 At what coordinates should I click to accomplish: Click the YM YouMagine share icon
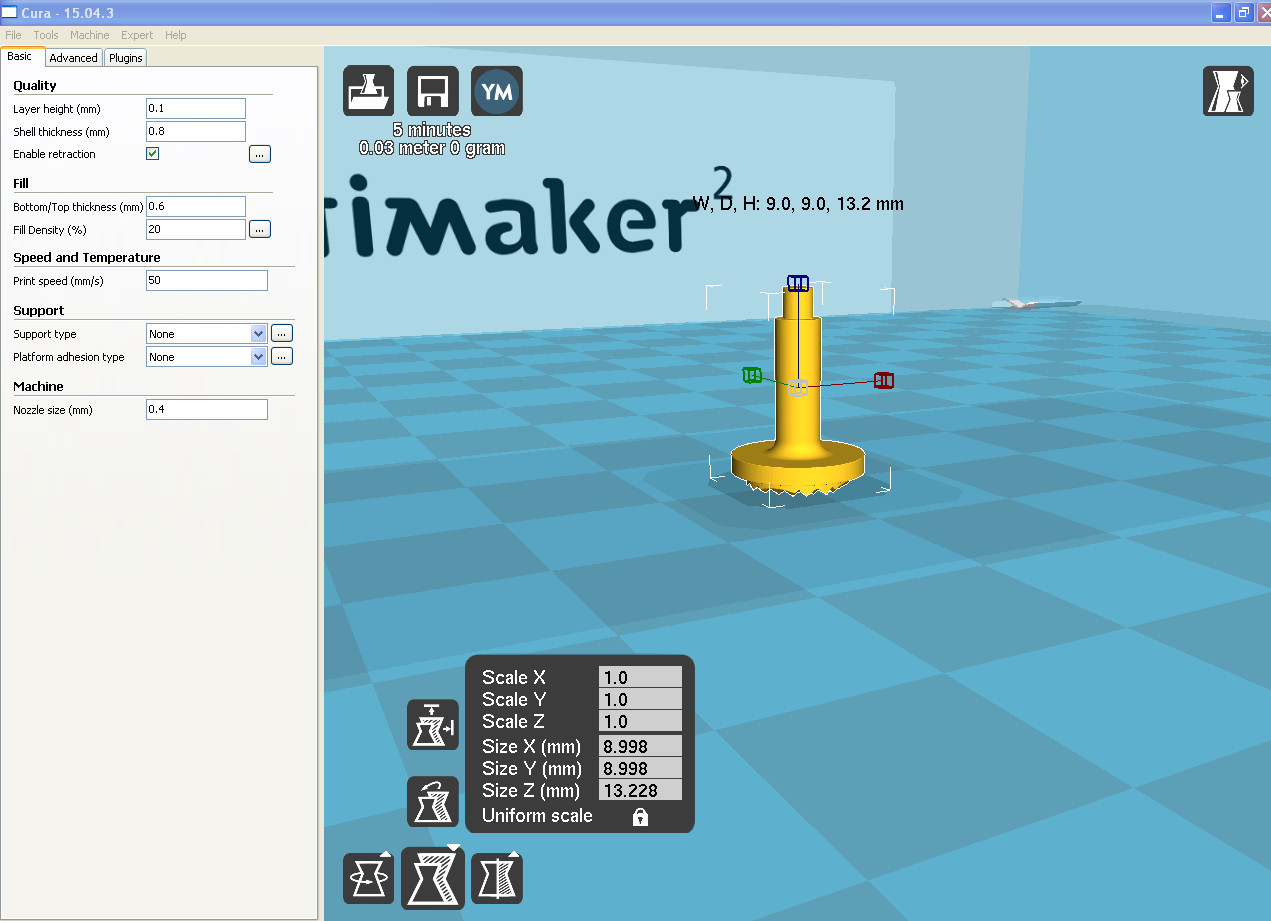tap(497, 91)
